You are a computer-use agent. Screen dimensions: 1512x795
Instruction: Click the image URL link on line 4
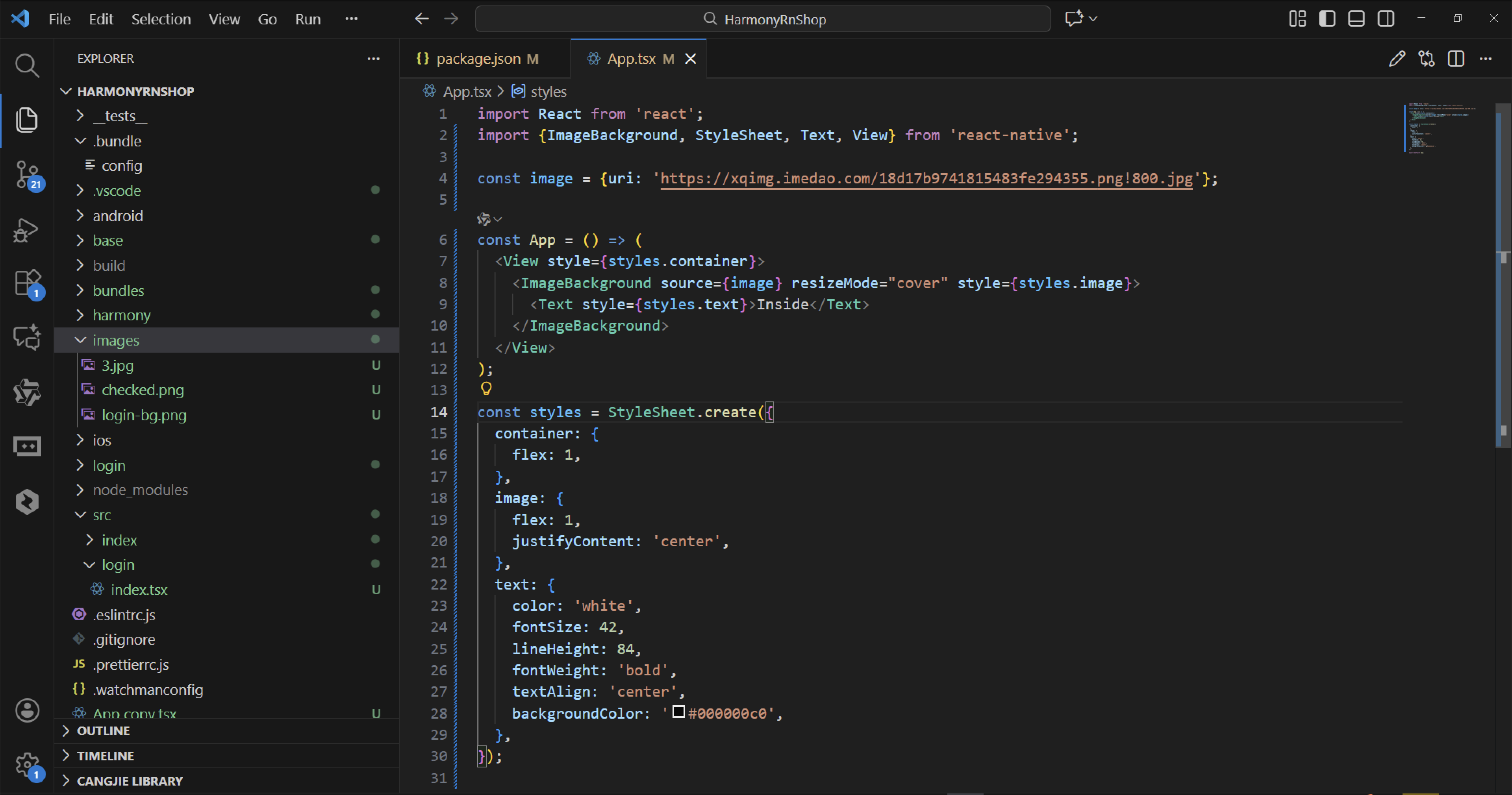pos(927,178)
